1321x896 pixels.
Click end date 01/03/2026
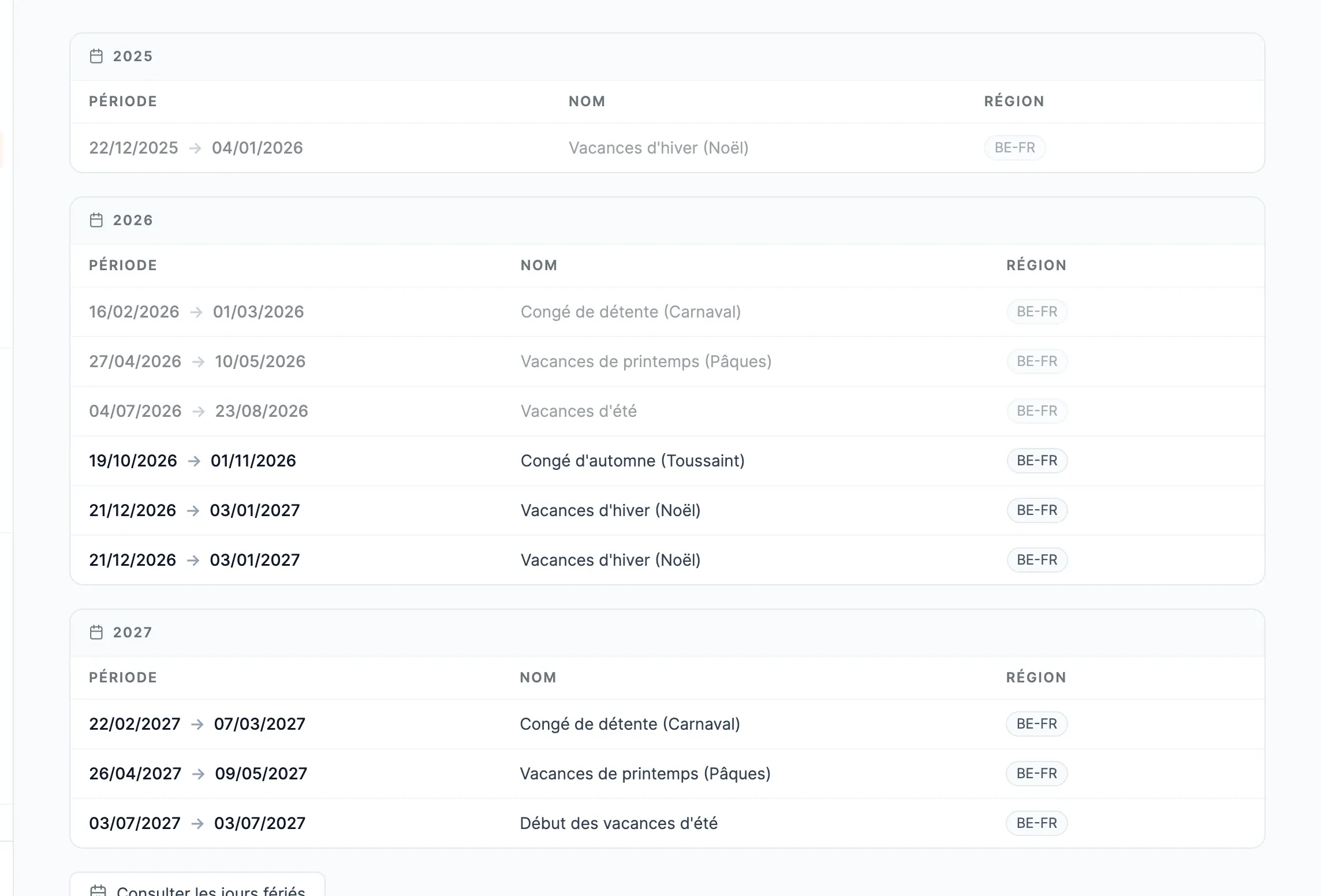[x=259, y=312]
